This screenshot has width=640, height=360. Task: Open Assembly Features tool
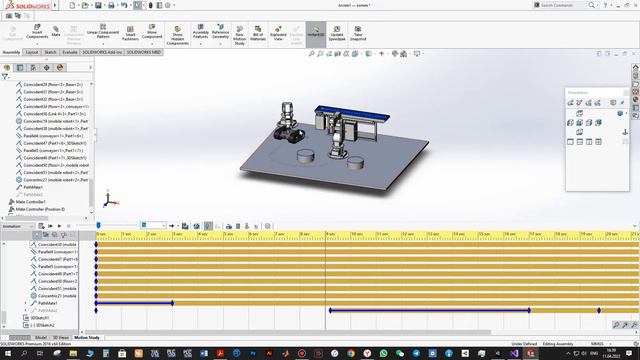(x=200, y=31)
